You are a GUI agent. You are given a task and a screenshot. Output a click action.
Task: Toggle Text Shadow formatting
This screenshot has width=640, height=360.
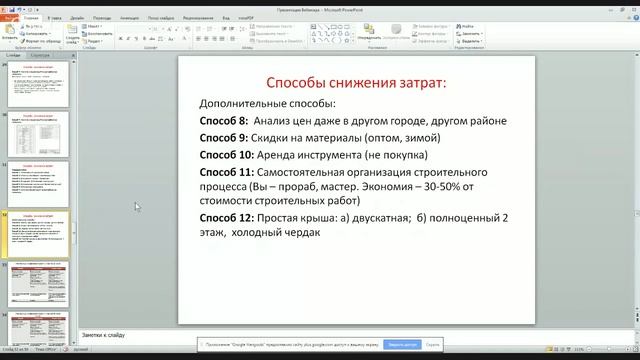[x=144, y=38]
